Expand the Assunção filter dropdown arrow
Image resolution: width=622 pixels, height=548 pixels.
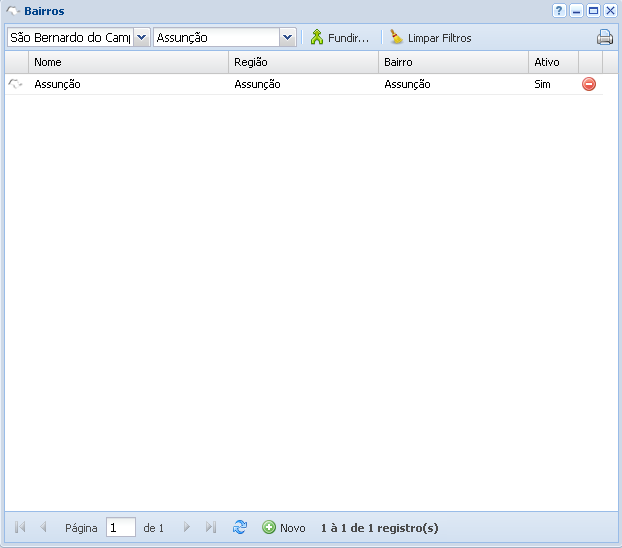pyautogui.click(x=288, y=37)
